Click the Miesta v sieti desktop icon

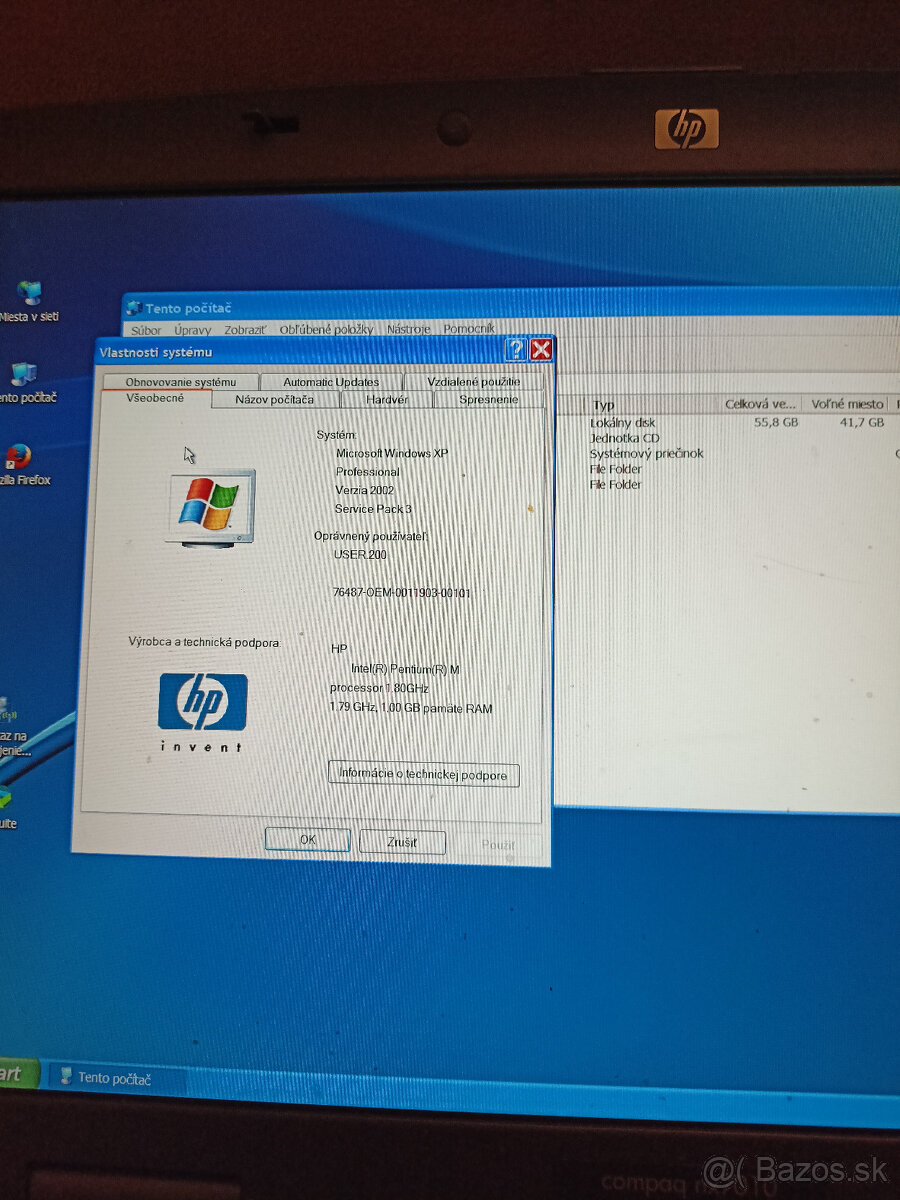coord(29,300)
